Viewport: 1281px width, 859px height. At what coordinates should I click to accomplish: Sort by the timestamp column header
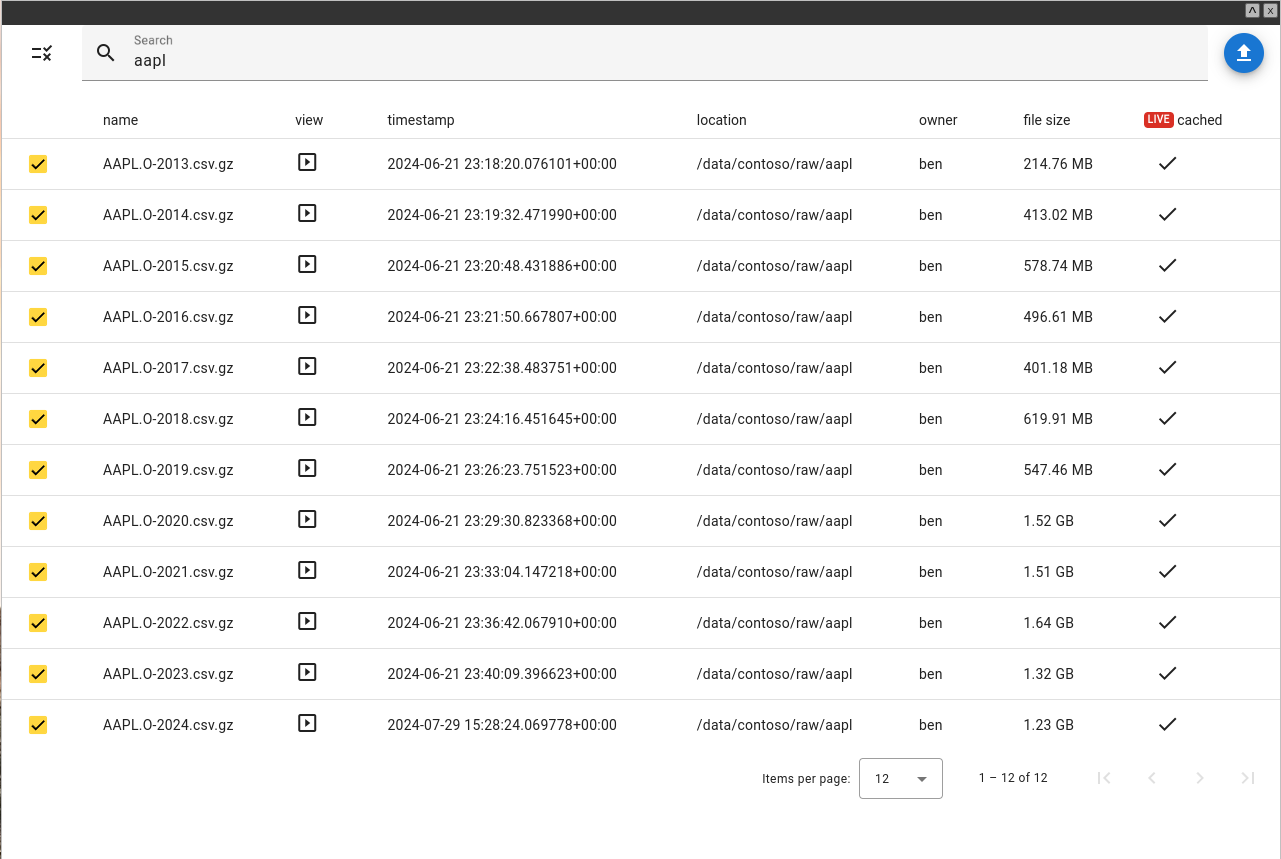pos(421,120)
